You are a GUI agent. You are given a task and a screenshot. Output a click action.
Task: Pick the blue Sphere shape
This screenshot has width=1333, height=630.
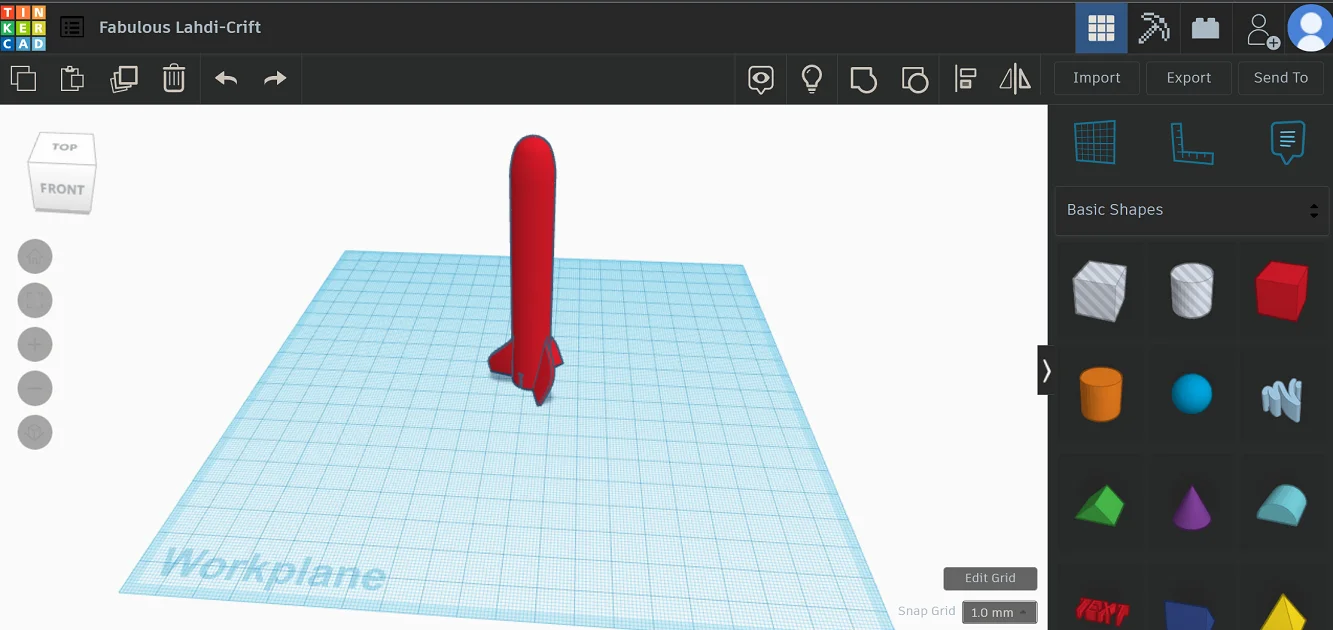[1192, 394]
